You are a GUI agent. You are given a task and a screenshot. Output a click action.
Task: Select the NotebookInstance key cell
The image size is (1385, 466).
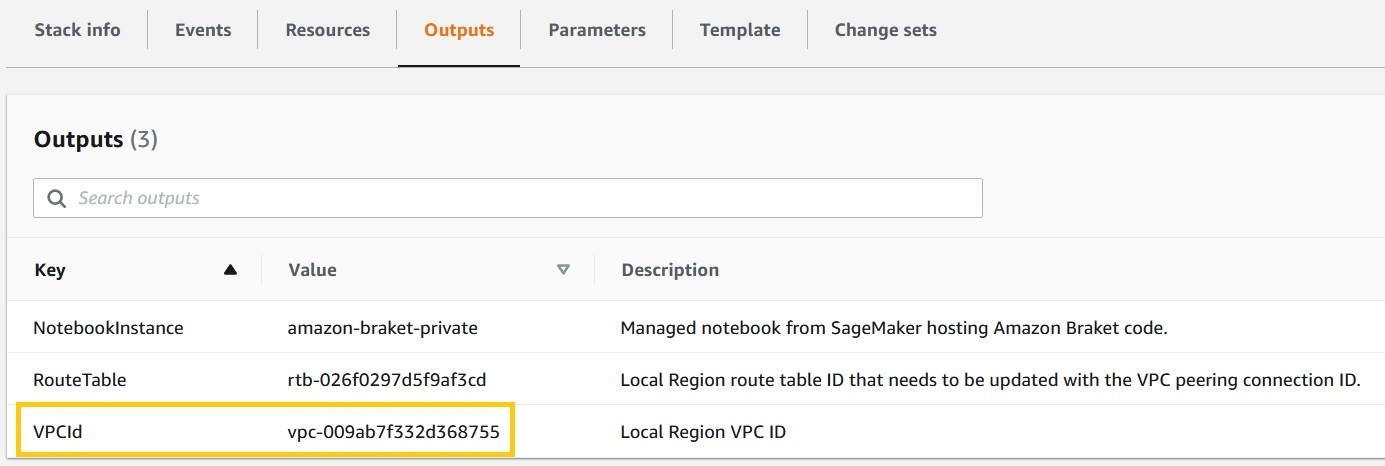coord(109,327)
